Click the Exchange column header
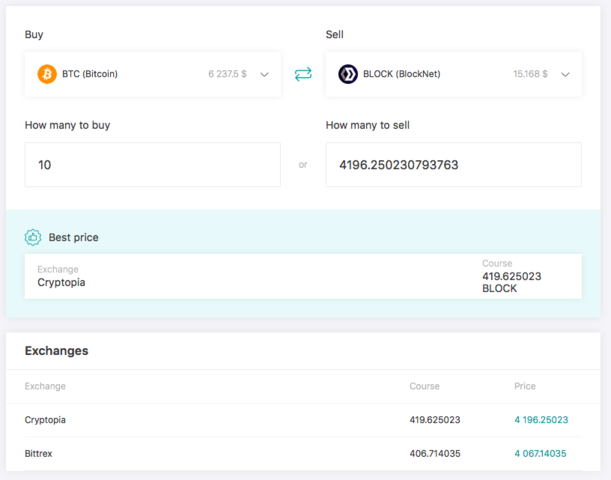 click(x=45, y=386)
